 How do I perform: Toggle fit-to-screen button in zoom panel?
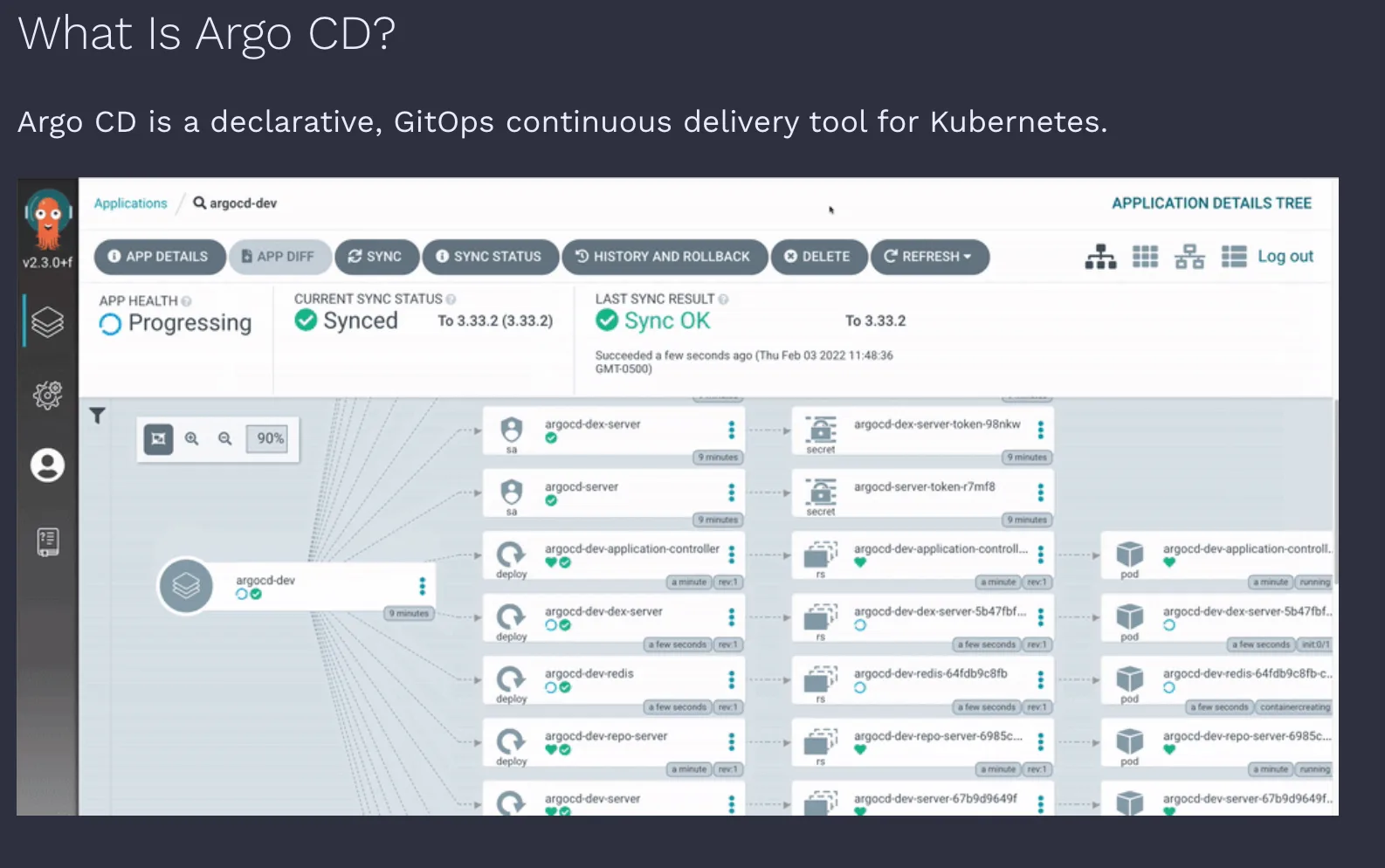point(158,438)
